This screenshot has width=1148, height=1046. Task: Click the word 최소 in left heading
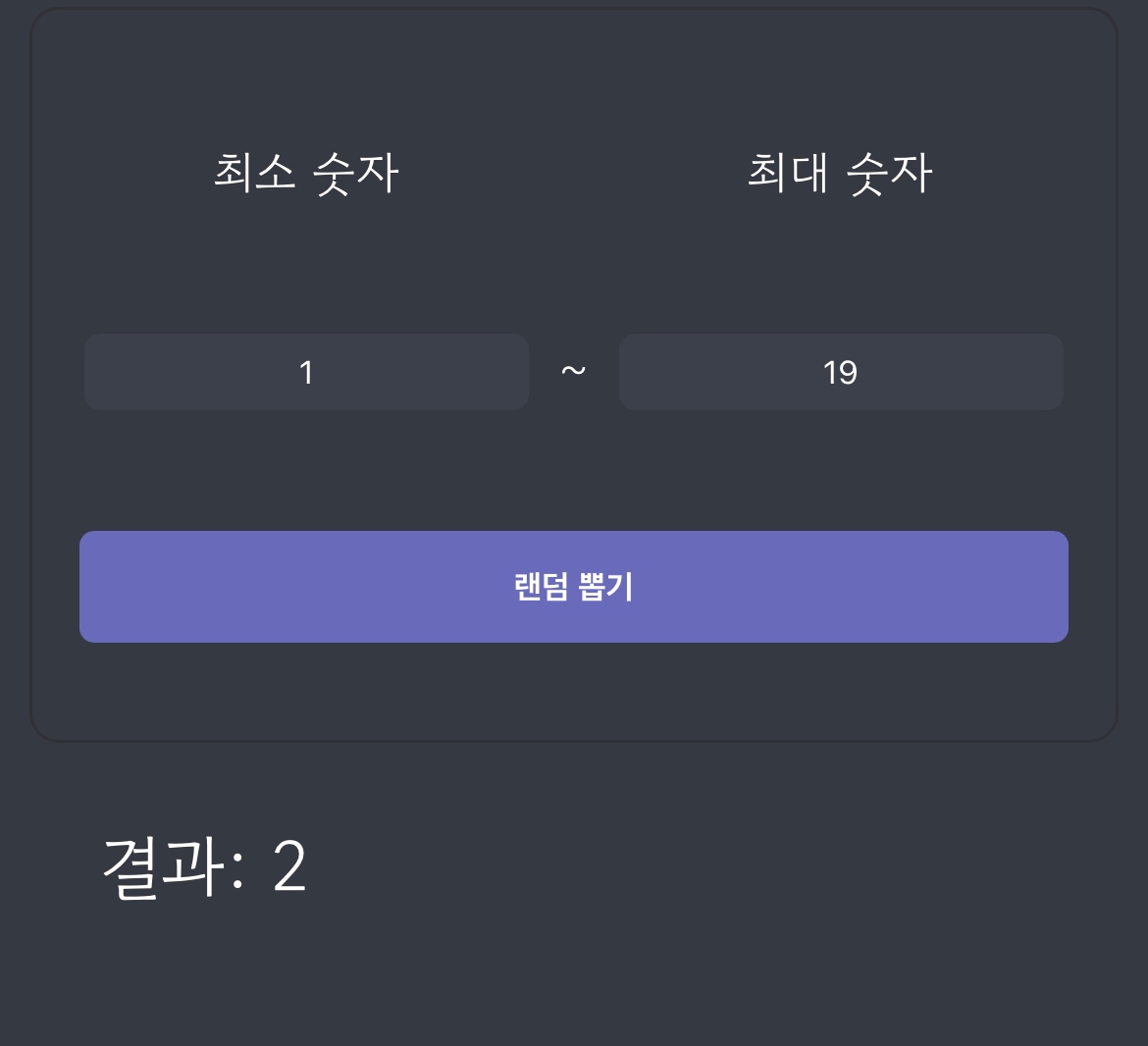pyautogui.click(x=254, y=174)
